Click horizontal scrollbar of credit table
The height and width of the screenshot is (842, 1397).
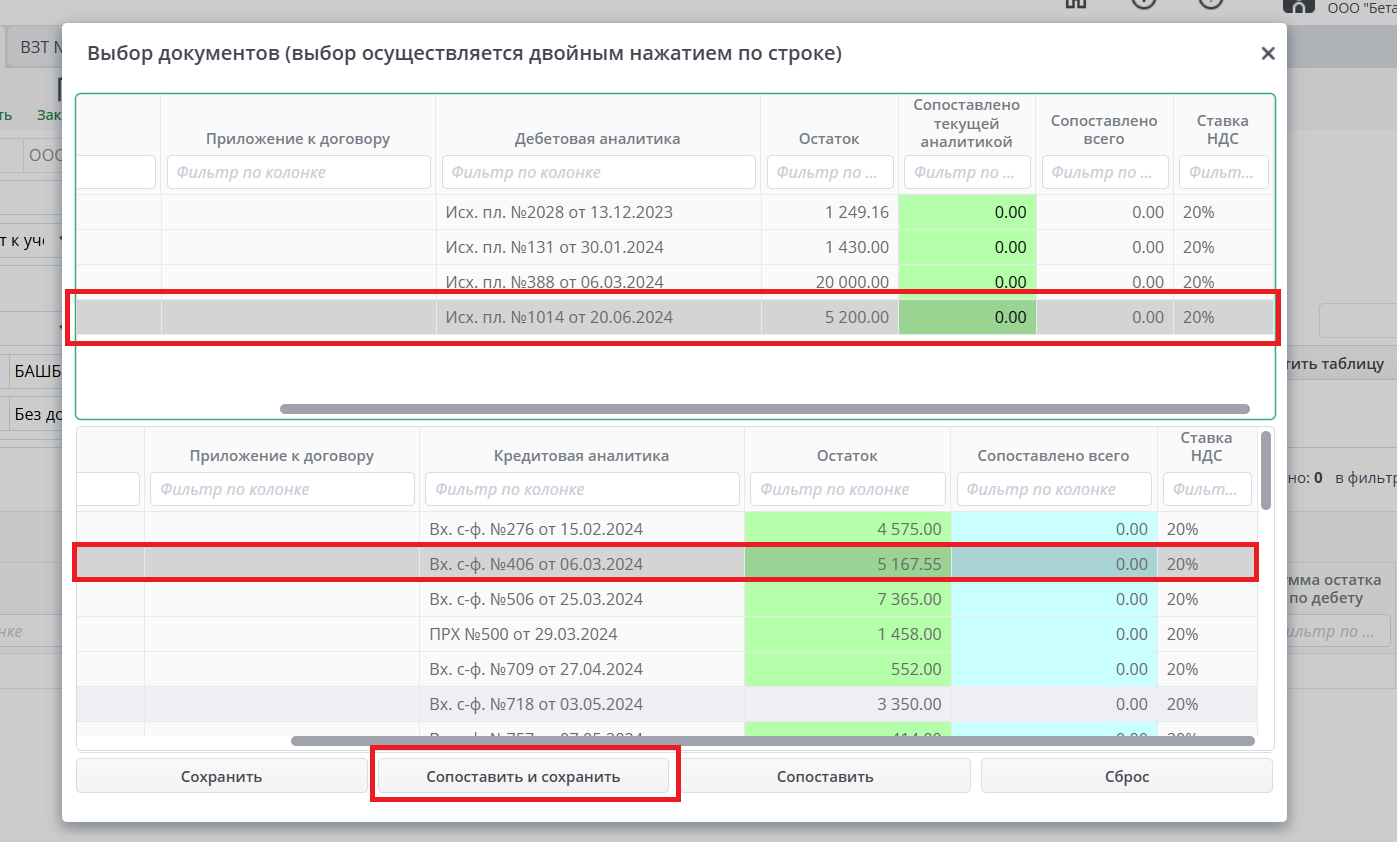[772, 741]
